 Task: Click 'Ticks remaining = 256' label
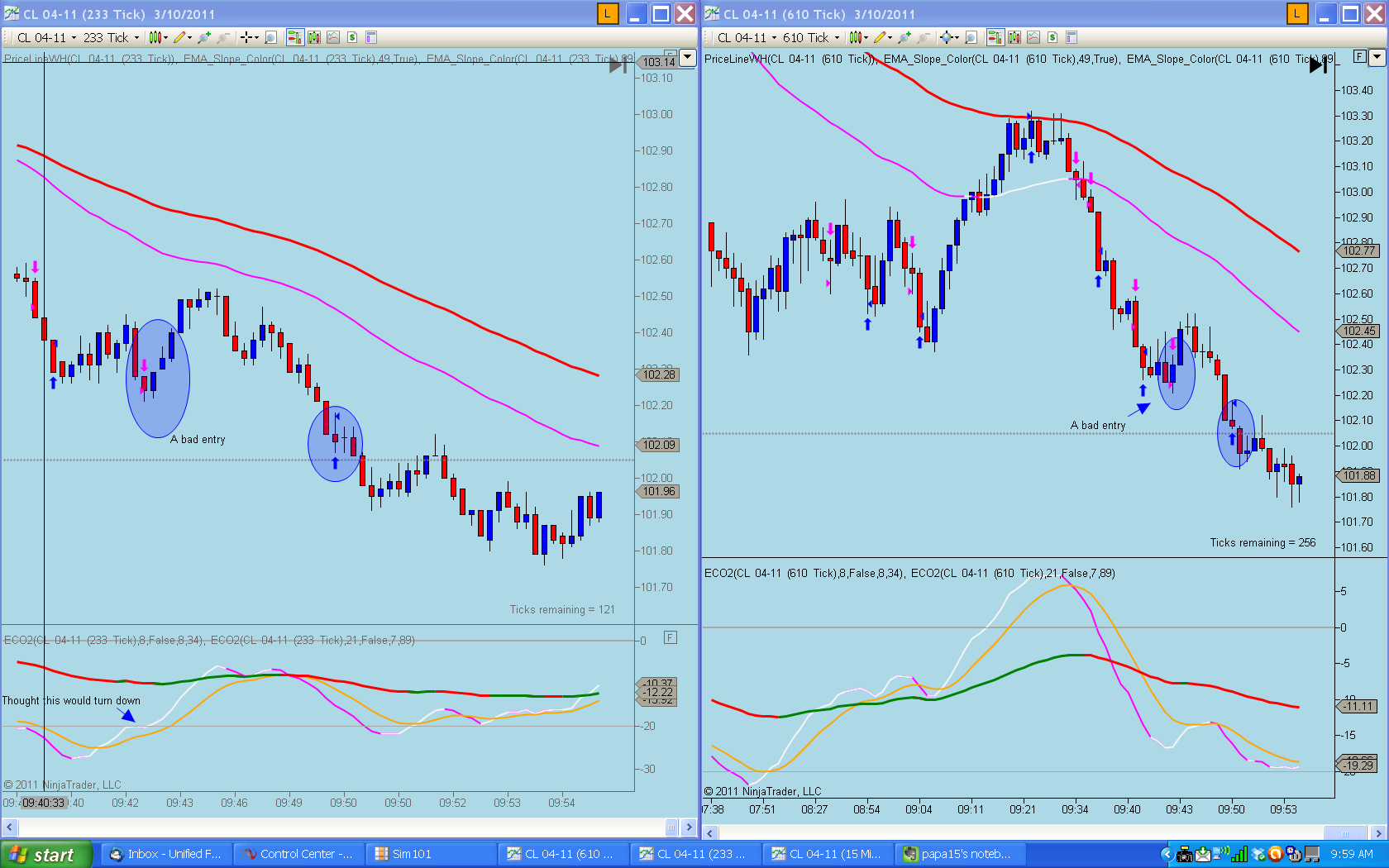click(1263, 543)
